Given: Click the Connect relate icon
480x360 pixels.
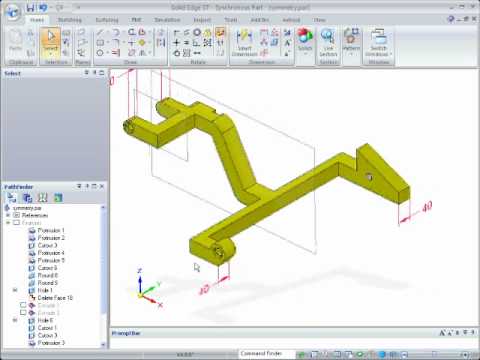Looking at the screenshot, I should click(177, 32).
